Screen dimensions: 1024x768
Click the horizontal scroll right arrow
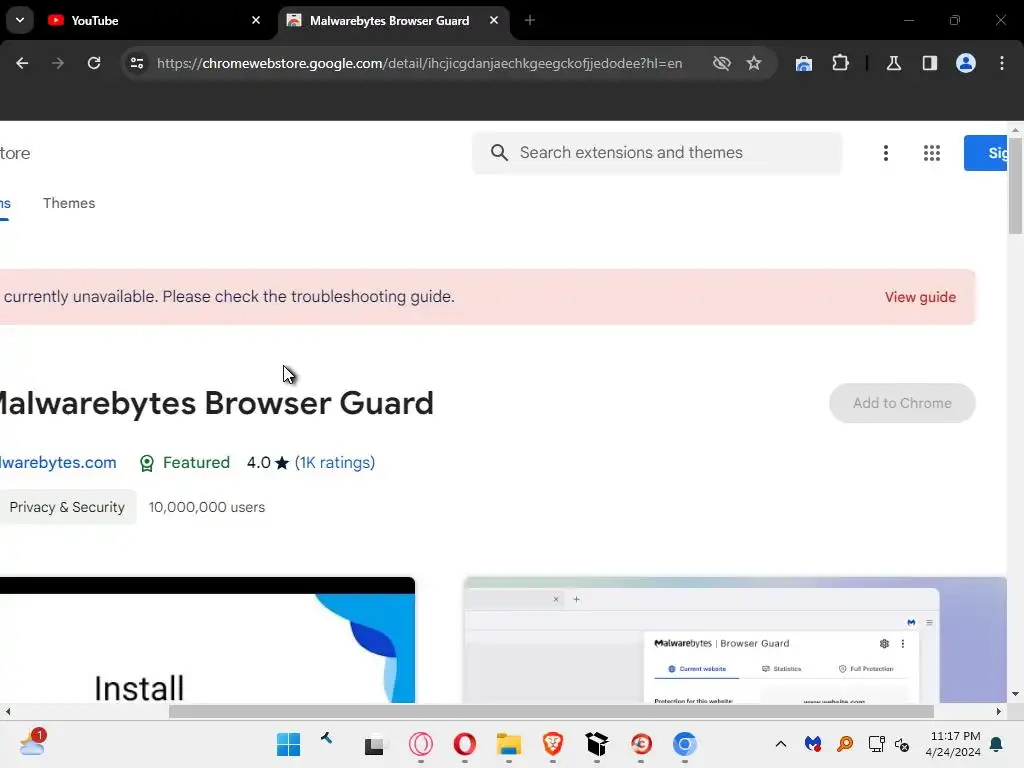click(999, 711)
